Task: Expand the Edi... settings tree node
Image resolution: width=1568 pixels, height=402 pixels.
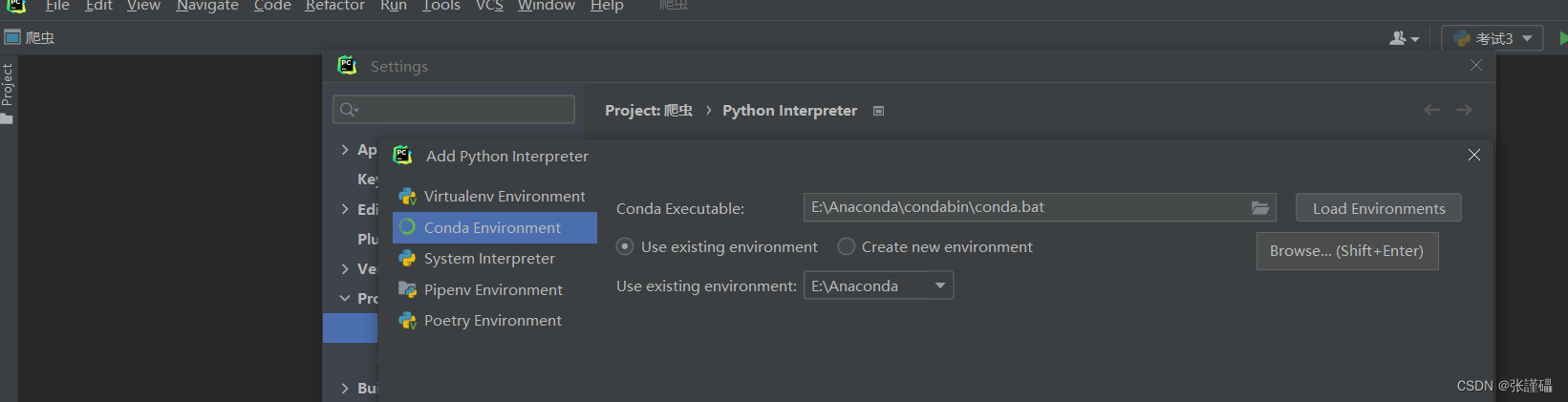Action: pyautogui.click(x=345, y=209)
